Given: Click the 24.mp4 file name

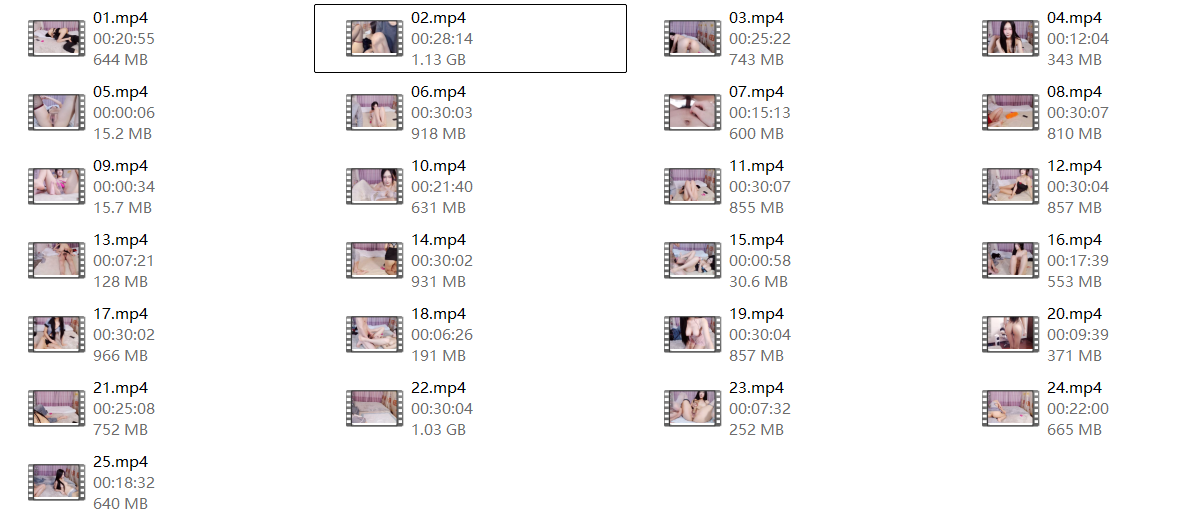Looking at the screenshot, I should (x=1075, y=388).
